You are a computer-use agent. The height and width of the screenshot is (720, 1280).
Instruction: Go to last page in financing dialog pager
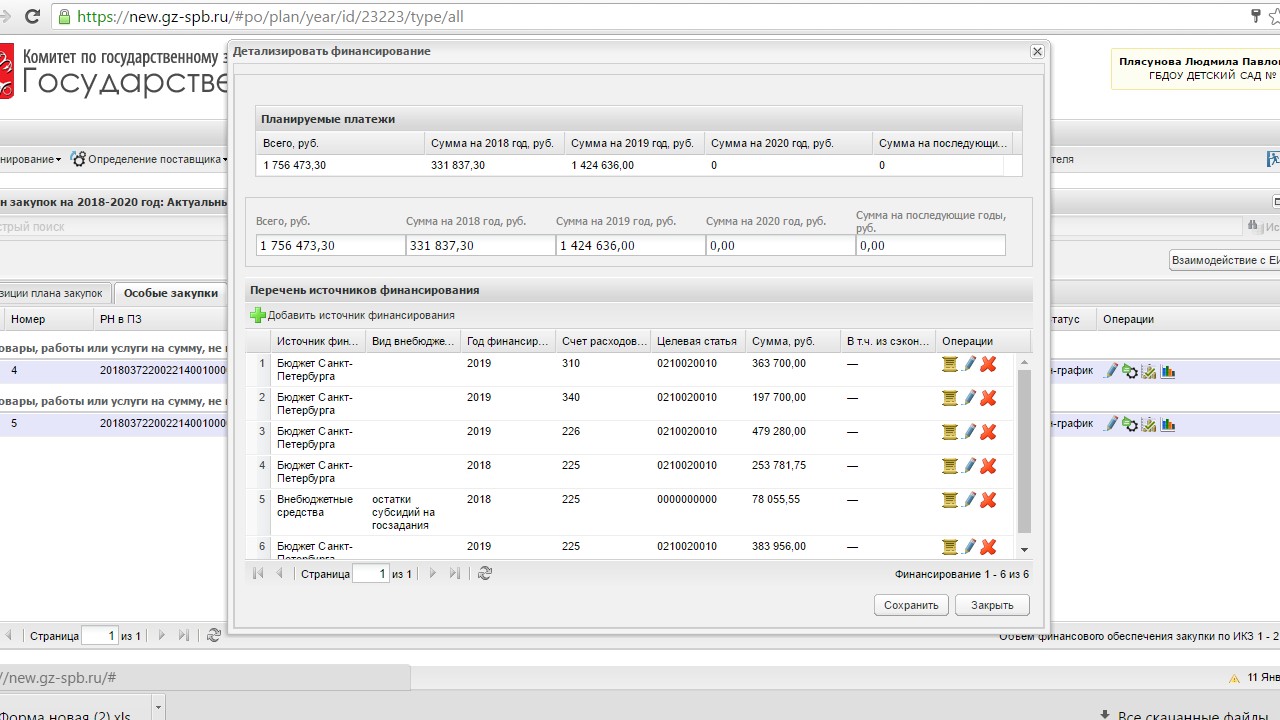(455, 574)
